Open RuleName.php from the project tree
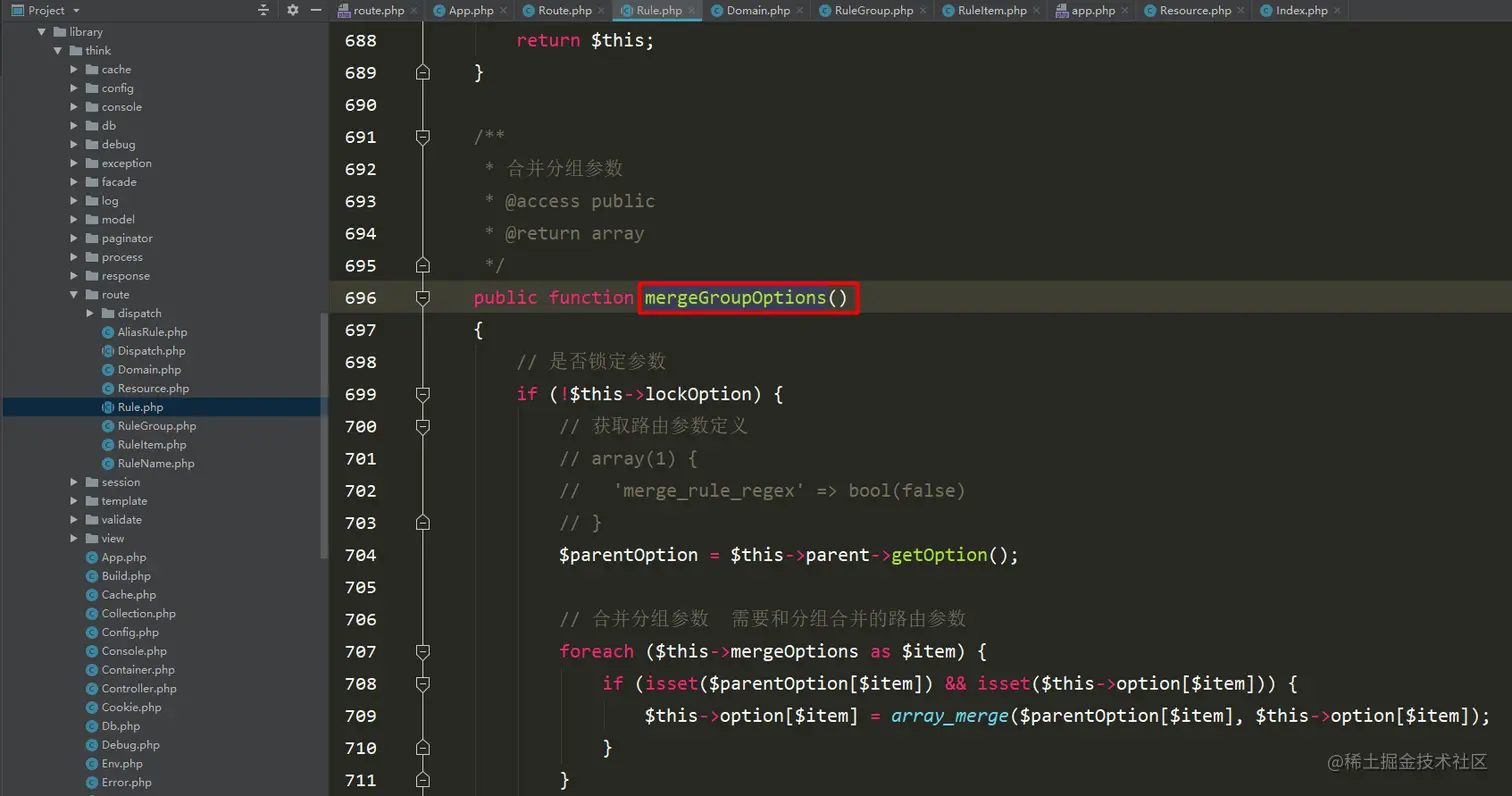 tap(148, 464)
